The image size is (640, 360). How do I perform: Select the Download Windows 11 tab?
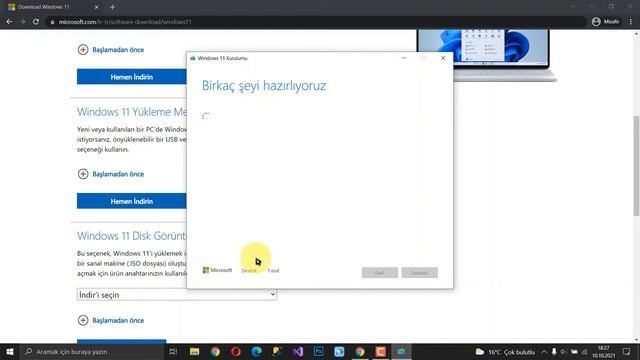click(53, 7)
